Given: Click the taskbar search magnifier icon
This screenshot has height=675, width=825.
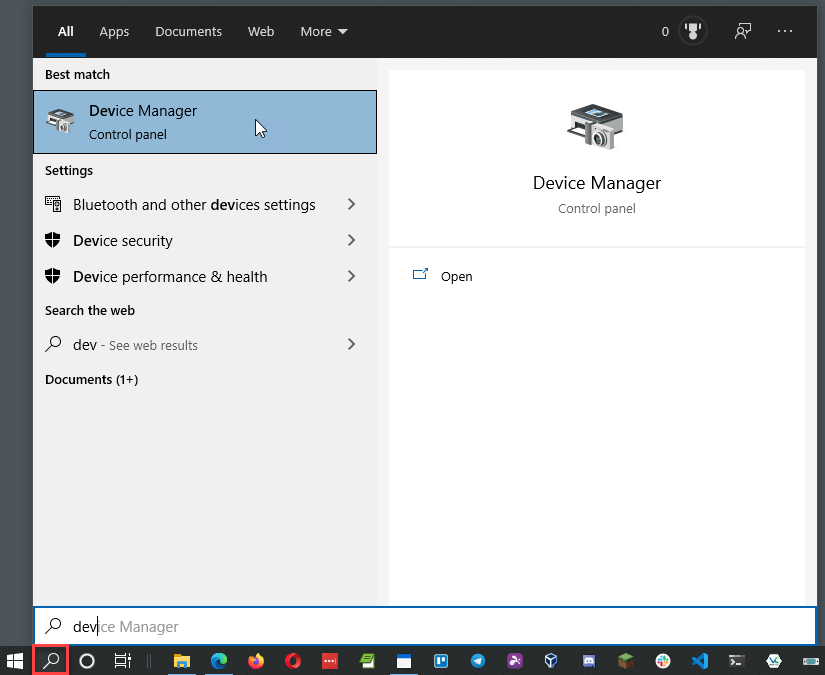Looking at the screenshot, I should [x=51, y=660].
